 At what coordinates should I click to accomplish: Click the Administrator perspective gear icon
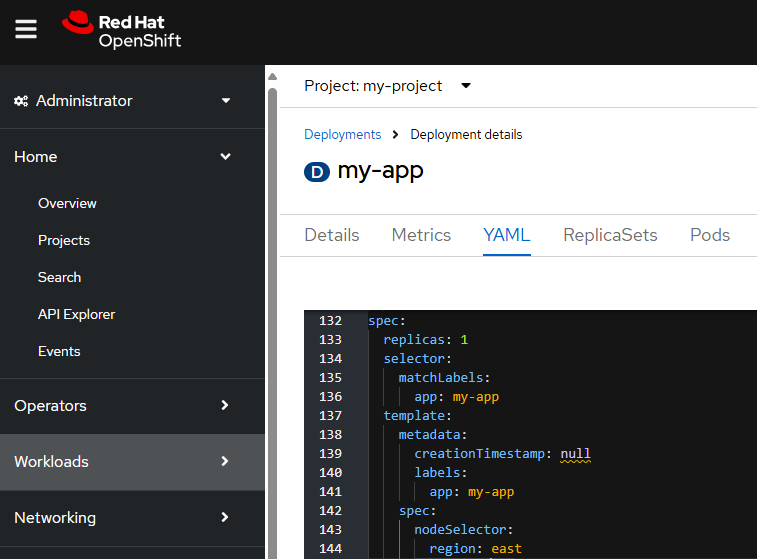click(x=21, y=101)
